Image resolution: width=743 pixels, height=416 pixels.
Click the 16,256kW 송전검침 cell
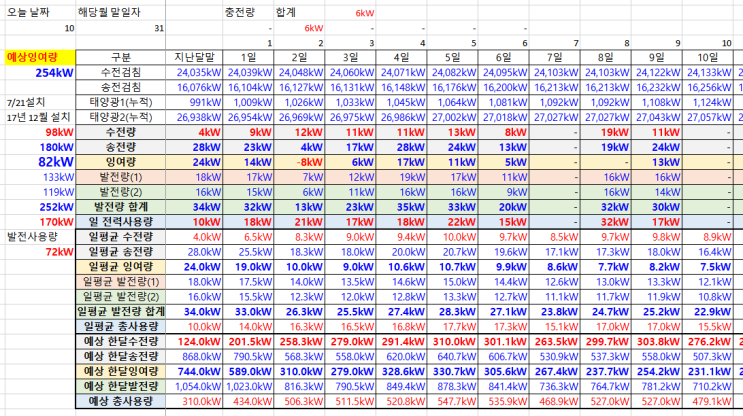click(707, 87)
